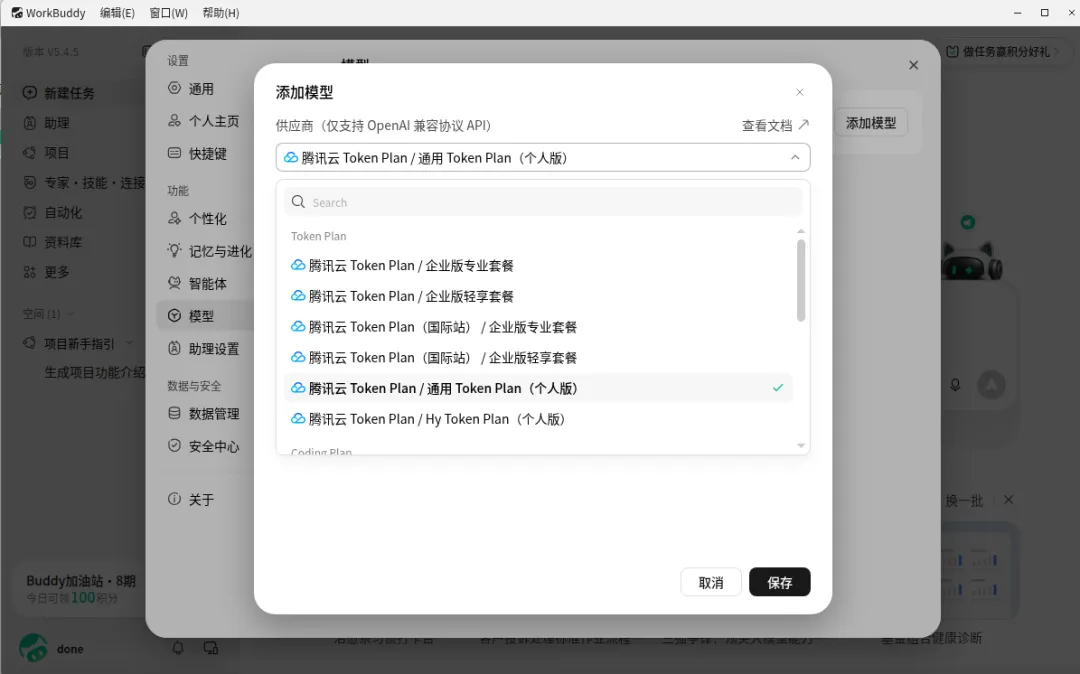This screenshot has width=1080, height=674.
Task: Close the settings panel with X
Action: [913, 65]
